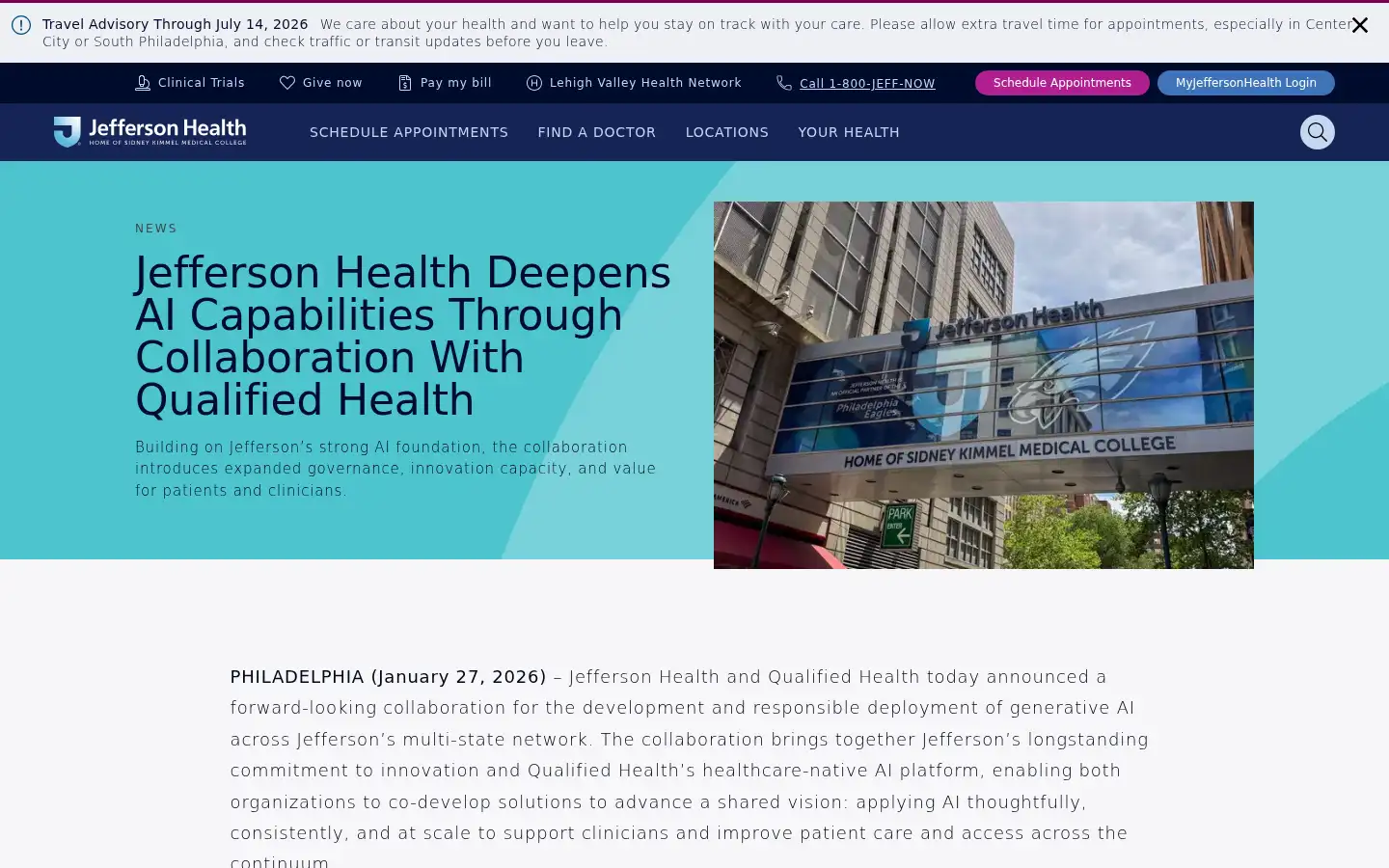Image resolution: width=1389 pixels, height=868 pixels.
Task: Open YOUR HEALTH nav menu
Action: 849,132
